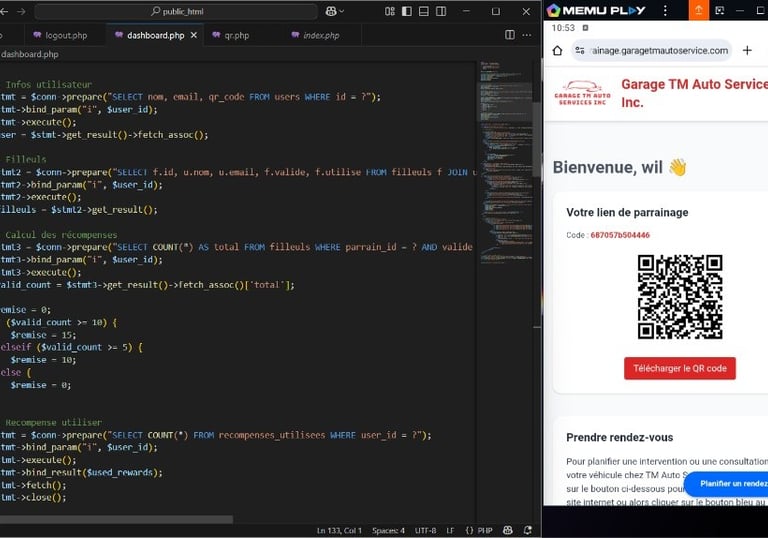Open the MEmu Play three-dot menu

tap(665, 10)
